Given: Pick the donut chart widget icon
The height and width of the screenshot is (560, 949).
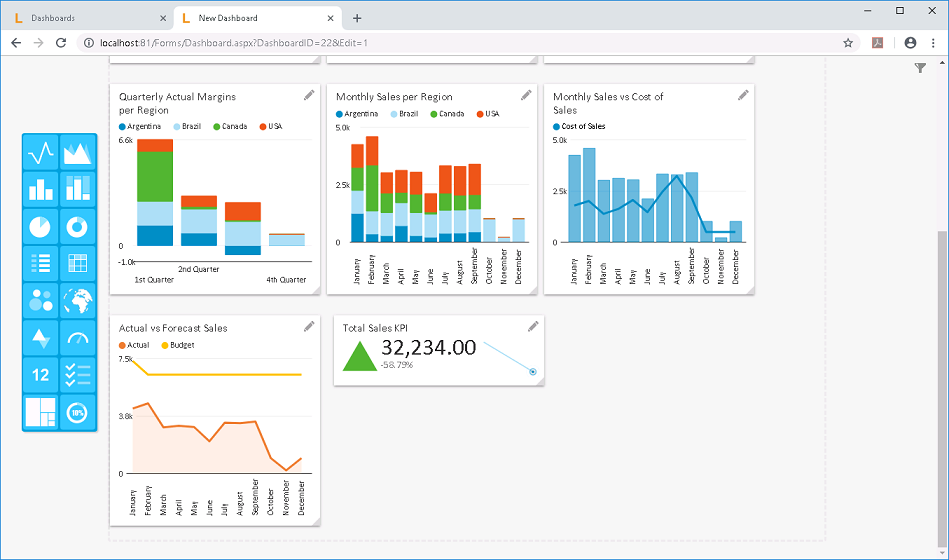Looking at the screenshot, I should coord(78,227).
